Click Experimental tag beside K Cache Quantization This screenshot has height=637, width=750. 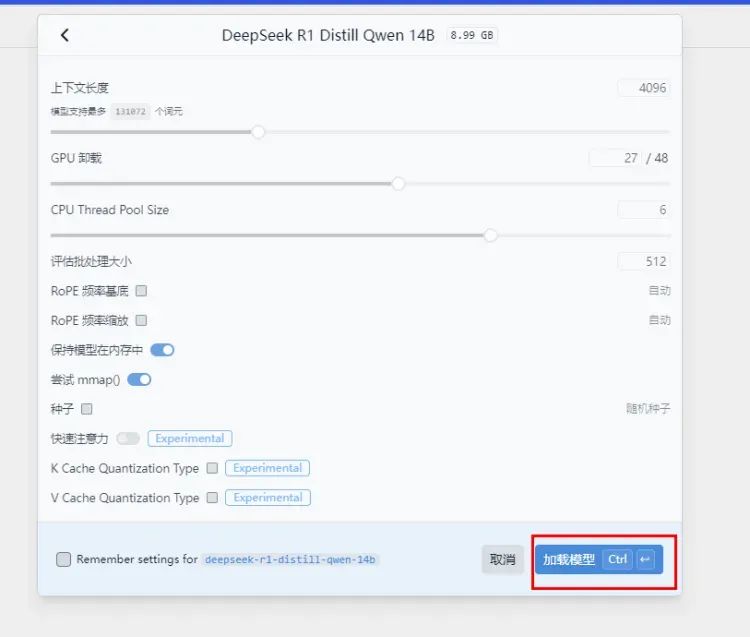267,468
